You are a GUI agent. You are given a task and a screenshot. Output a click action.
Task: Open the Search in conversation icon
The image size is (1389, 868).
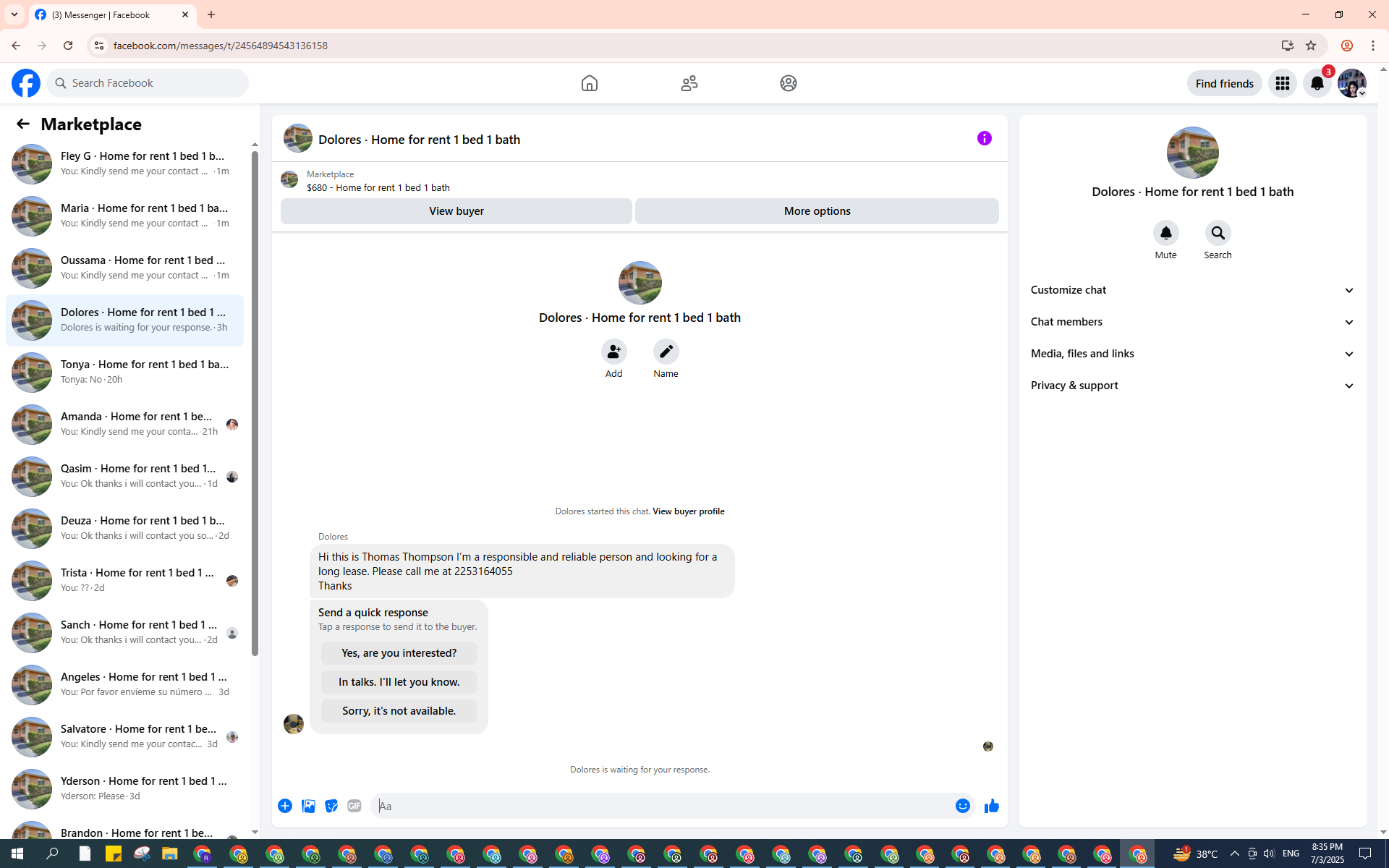click(1218, 233)
